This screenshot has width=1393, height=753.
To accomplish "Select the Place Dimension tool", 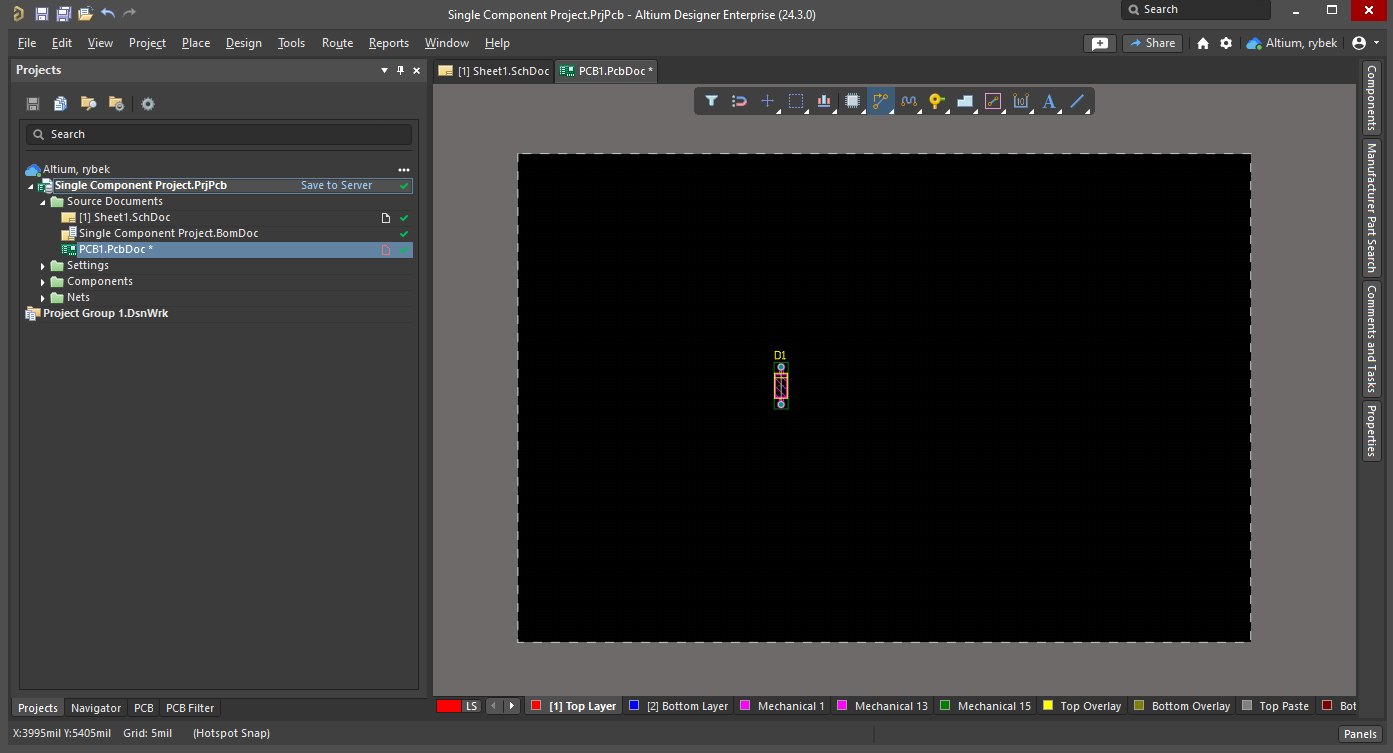I will tap(1020, 101).
